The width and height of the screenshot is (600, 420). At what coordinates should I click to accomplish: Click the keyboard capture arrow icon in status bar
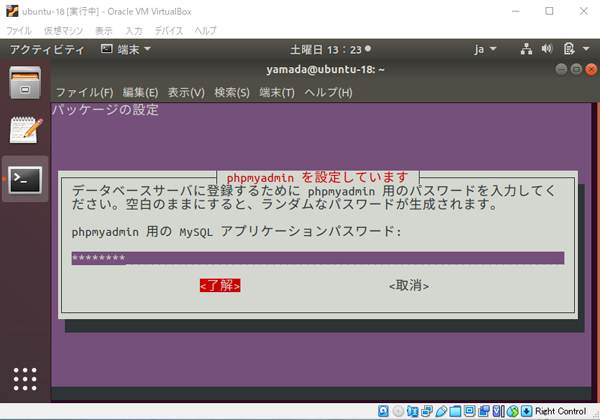pyautogui.click(x=527, y=411)
